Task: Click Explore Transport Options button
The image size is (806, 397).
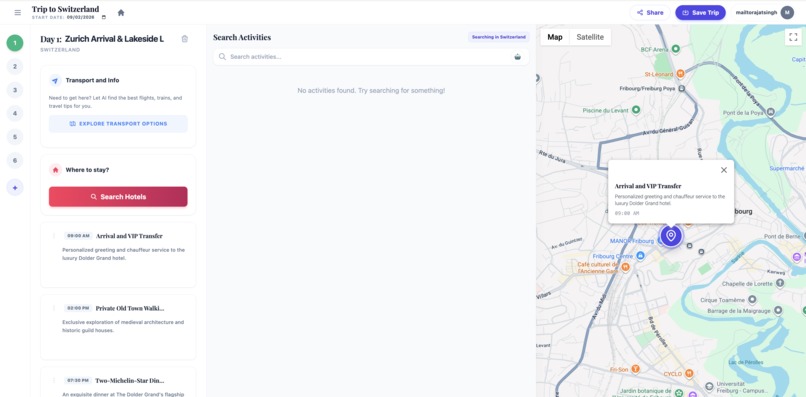Action: click(x=118, y=124)
